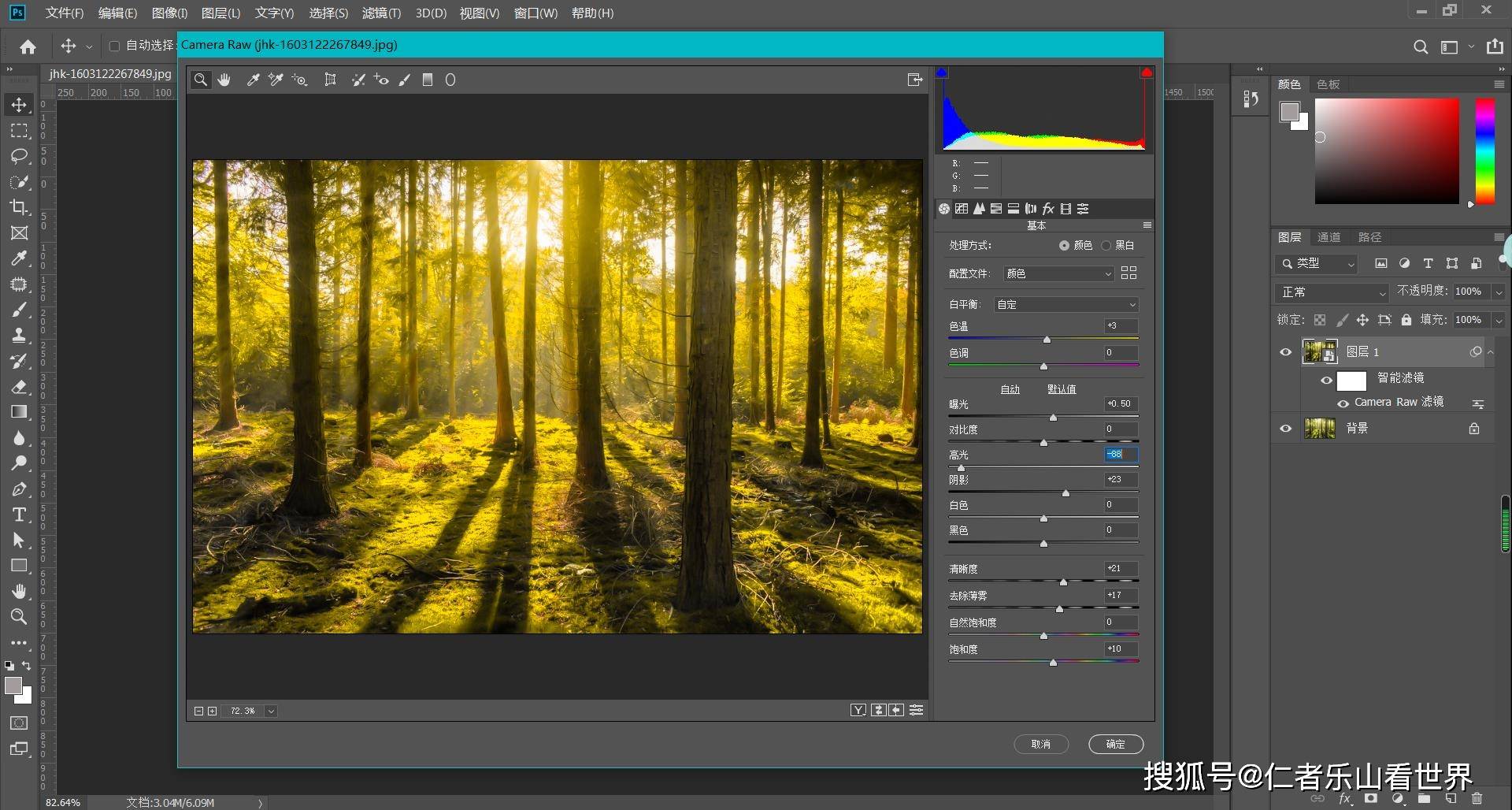This screenshot has height=810, width=1512.
Task: Select the Type tool in Photoshop toolbox
Action: click(19, 515)
